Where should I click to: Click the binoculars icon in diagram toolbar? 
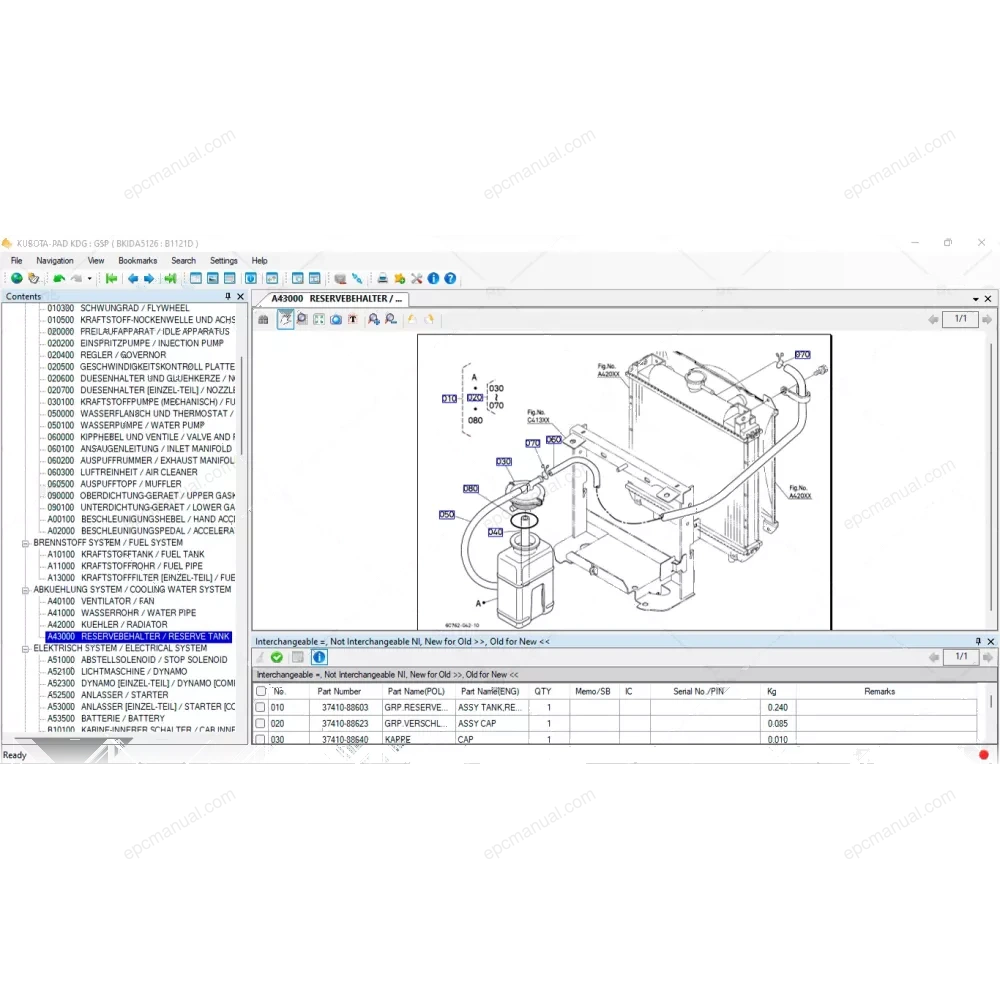pyautogui.click(x=263, y=320)
